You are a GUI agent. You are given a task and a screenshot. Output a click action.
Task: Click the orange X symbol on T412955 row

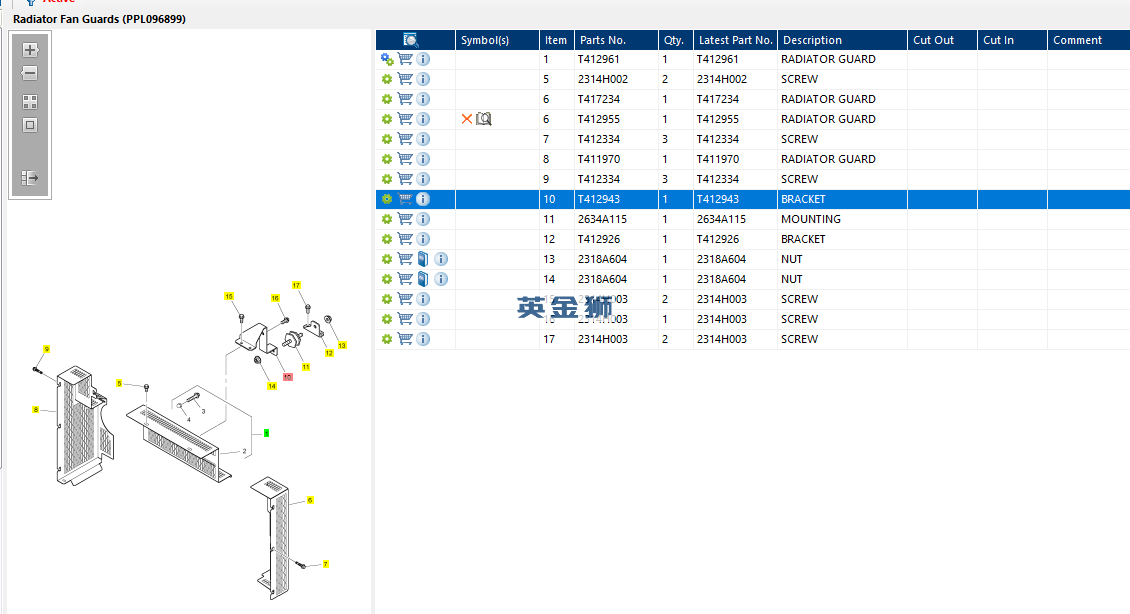tap(466, 119)
